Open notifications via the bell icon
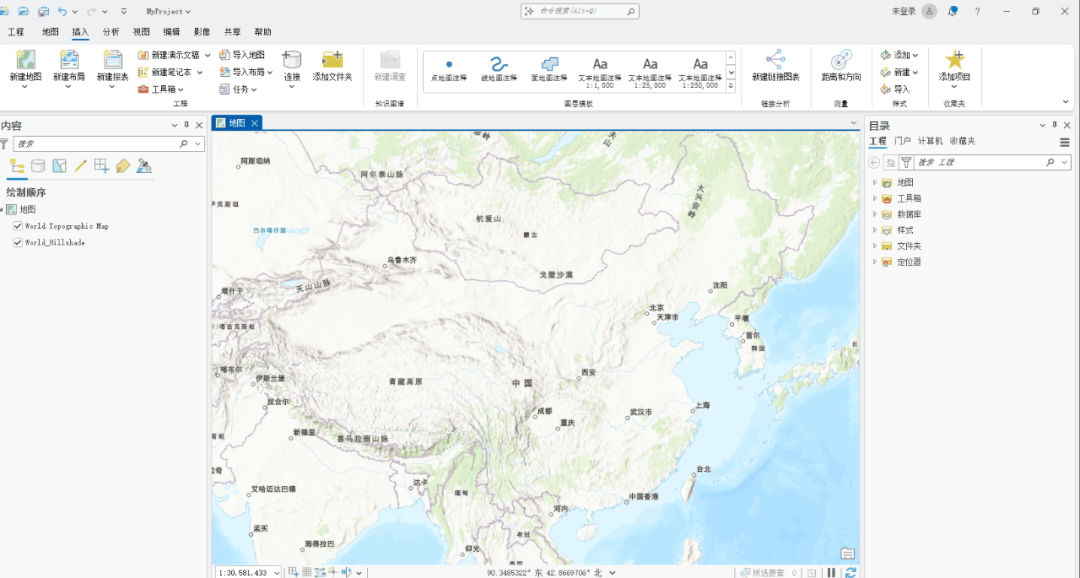 [953, 11]
